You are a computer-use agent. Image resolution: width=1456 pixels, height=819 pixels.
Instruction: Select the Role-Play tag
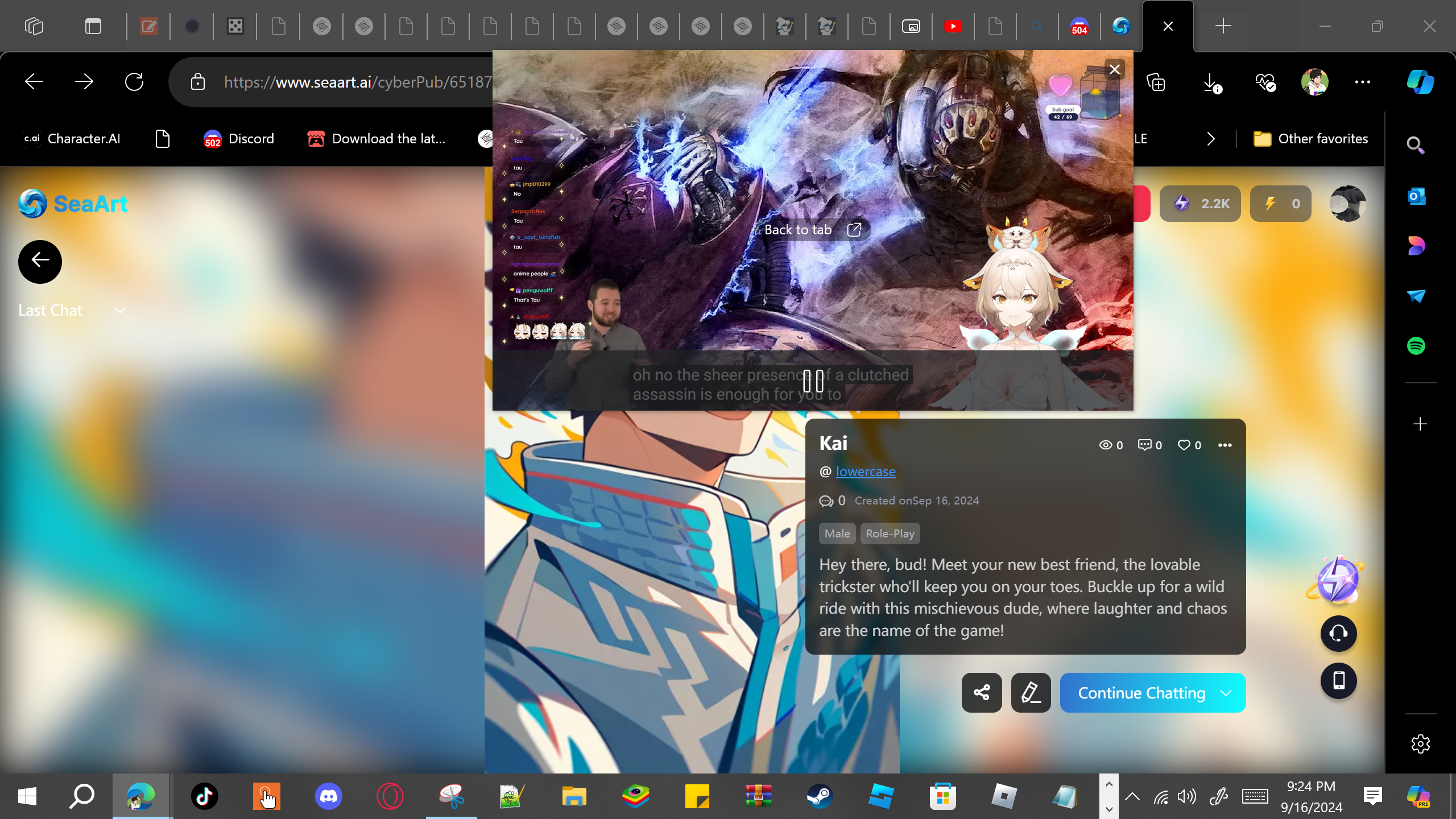click(890, 533)
